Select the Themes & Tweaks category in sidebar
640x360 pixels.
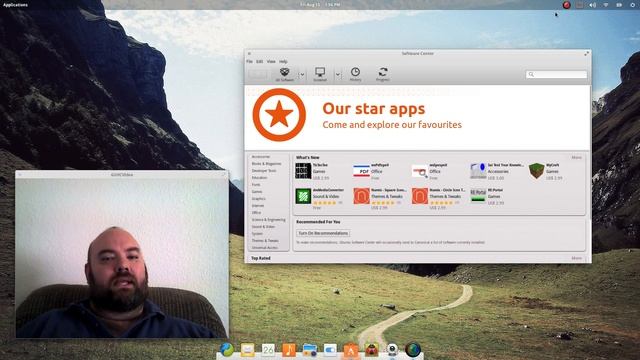tap(265, 240)
